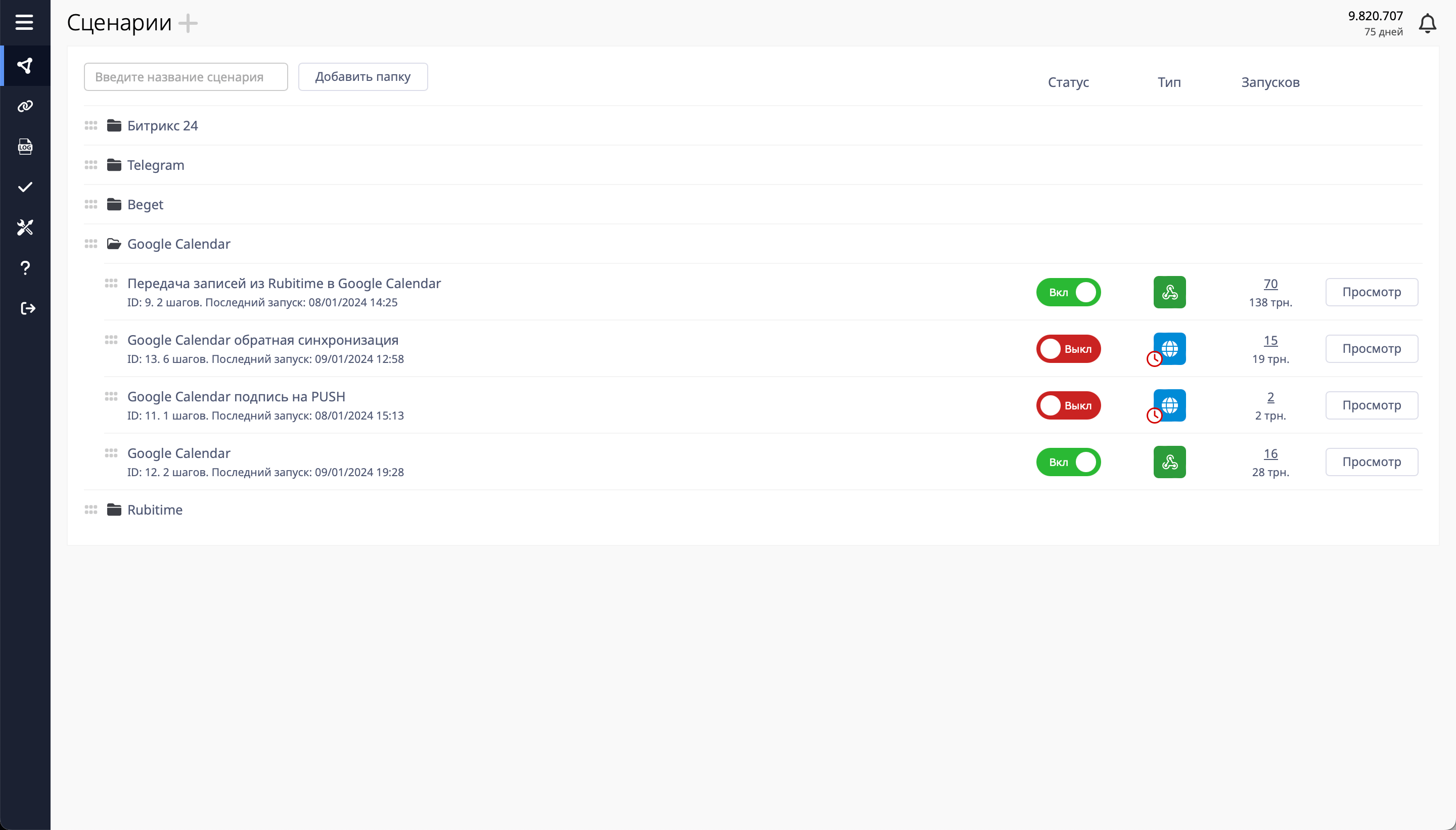Expand the Rubitime folder
The height and width of the screenshot is (830, 1456).
(155, 510)
